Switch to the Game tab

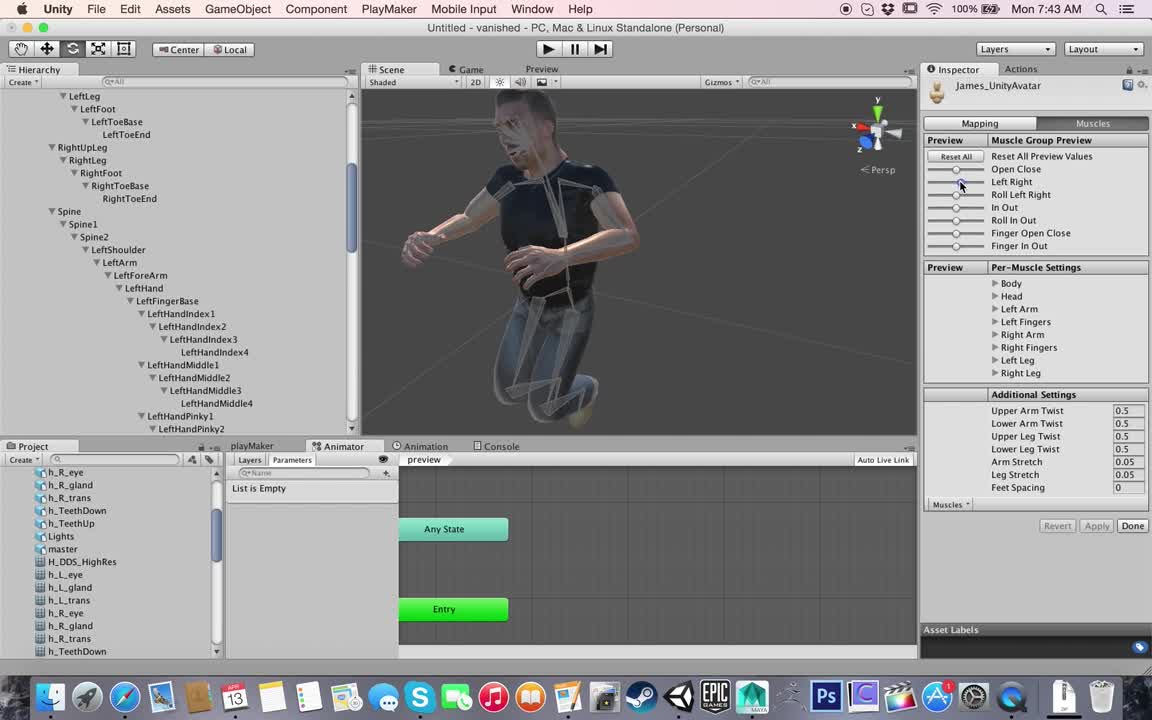coord(466,69)
